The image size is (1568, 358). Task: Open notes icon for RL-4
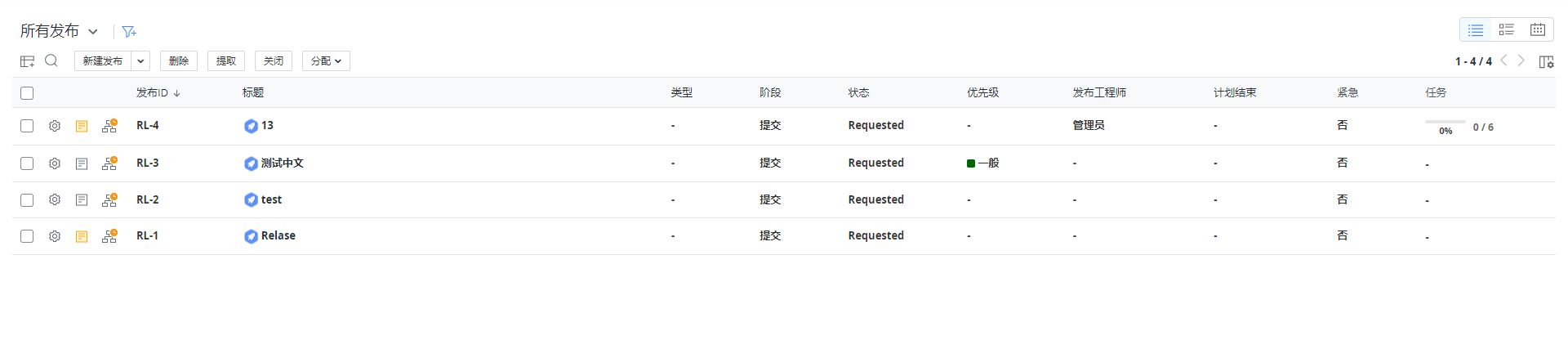(82, 126)
